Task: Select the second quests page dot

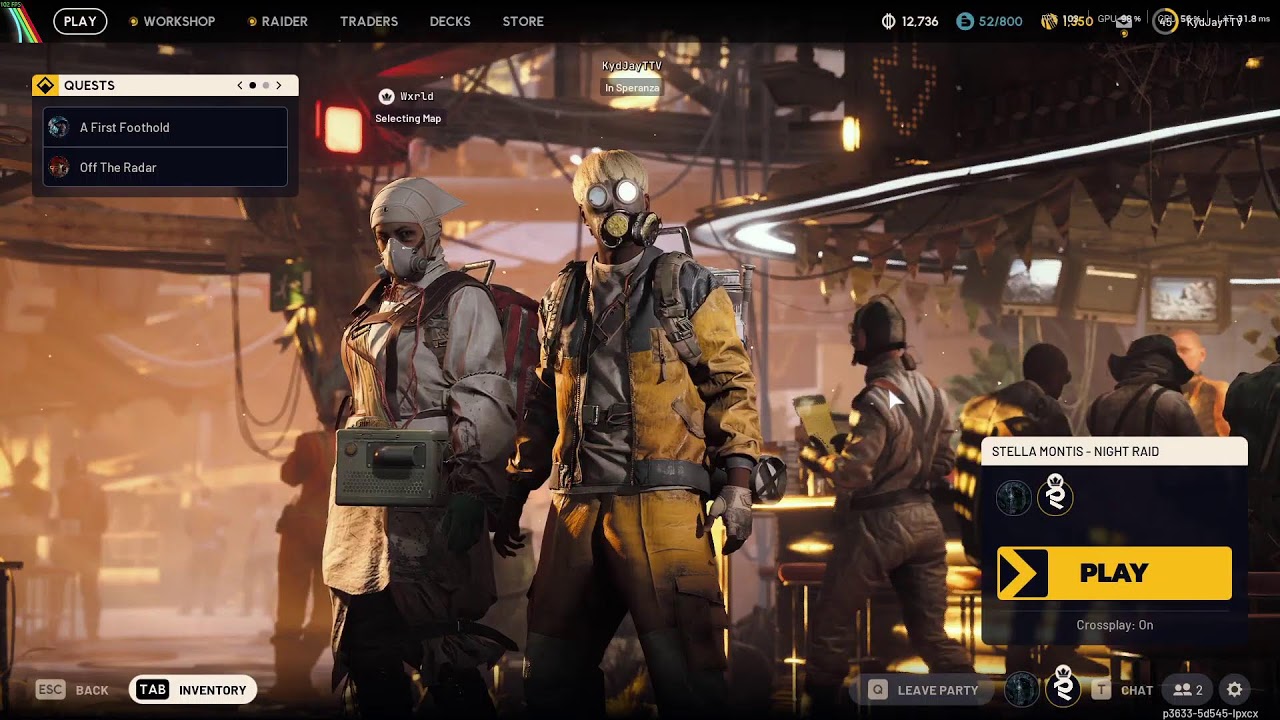Action: coord(266,86)
